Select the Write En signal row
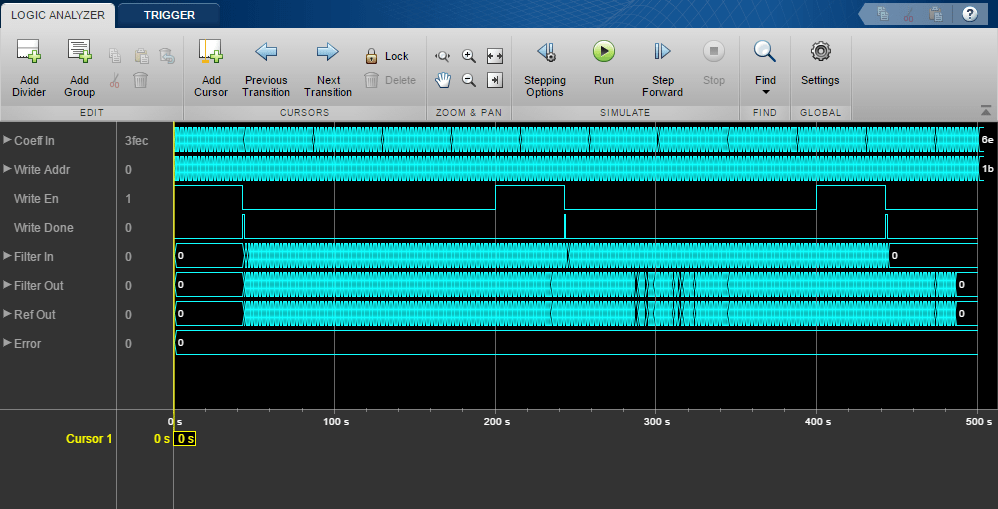 point(36,199)
